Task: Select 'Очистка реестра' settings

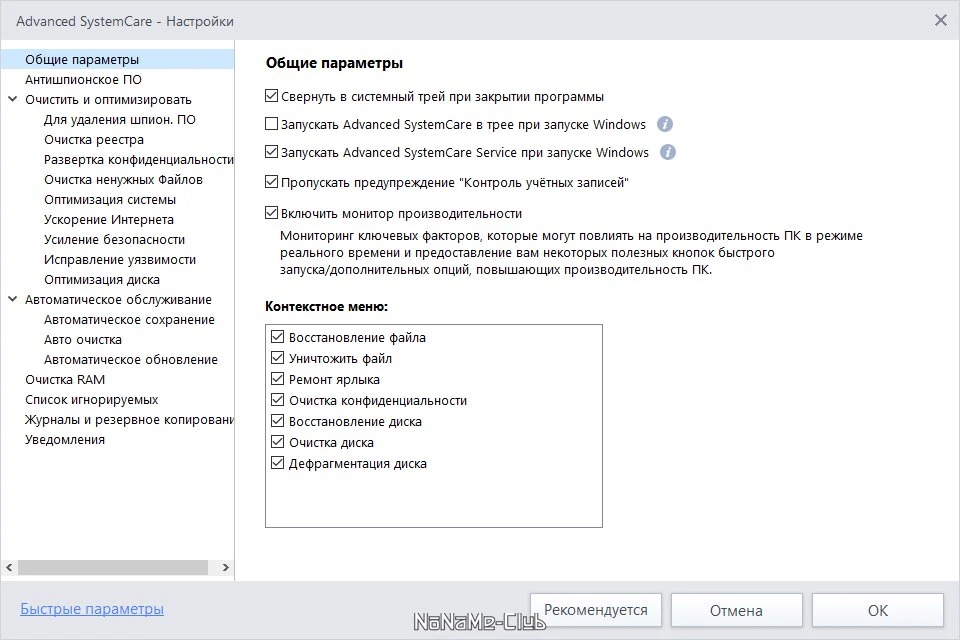Action: pyautogui.click(x=94, y=140)
